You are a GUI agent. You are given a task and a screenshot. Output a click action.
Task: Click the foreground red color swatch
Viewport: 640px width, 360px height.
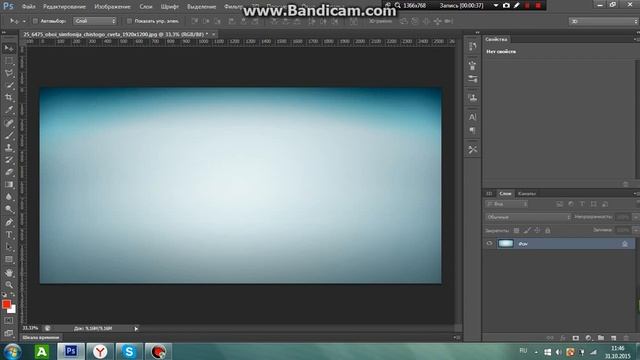click(x=6, y=304)
